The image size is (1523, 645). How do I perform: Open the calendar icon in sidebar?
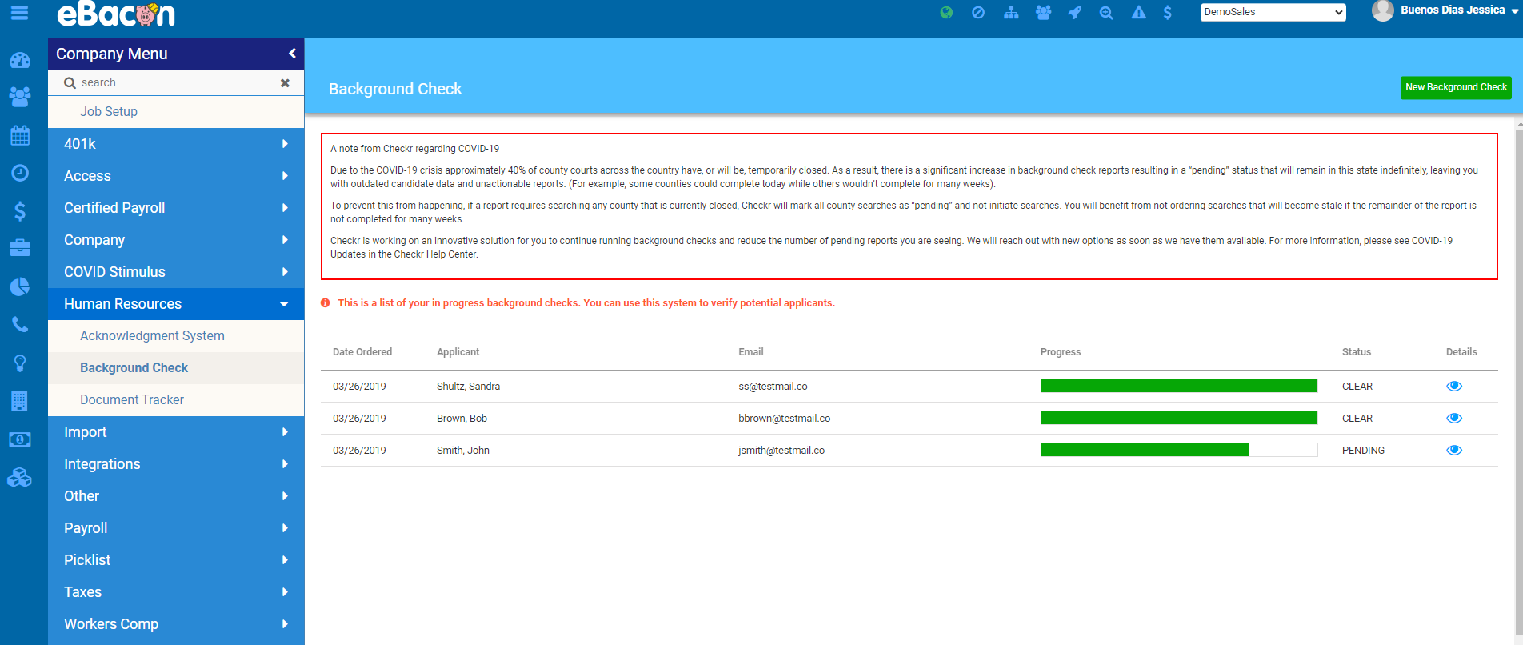tap(19, 135)
